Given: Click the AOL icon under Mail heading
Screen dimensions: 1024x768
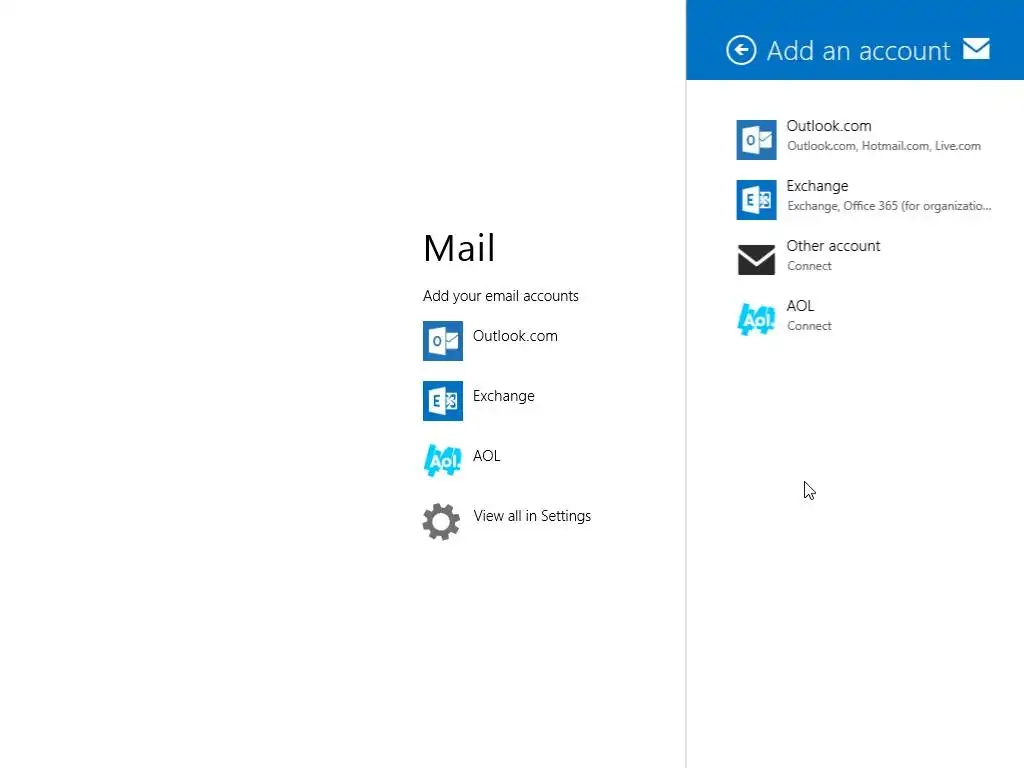Looking at the screenshot, I should coord(443,460).
